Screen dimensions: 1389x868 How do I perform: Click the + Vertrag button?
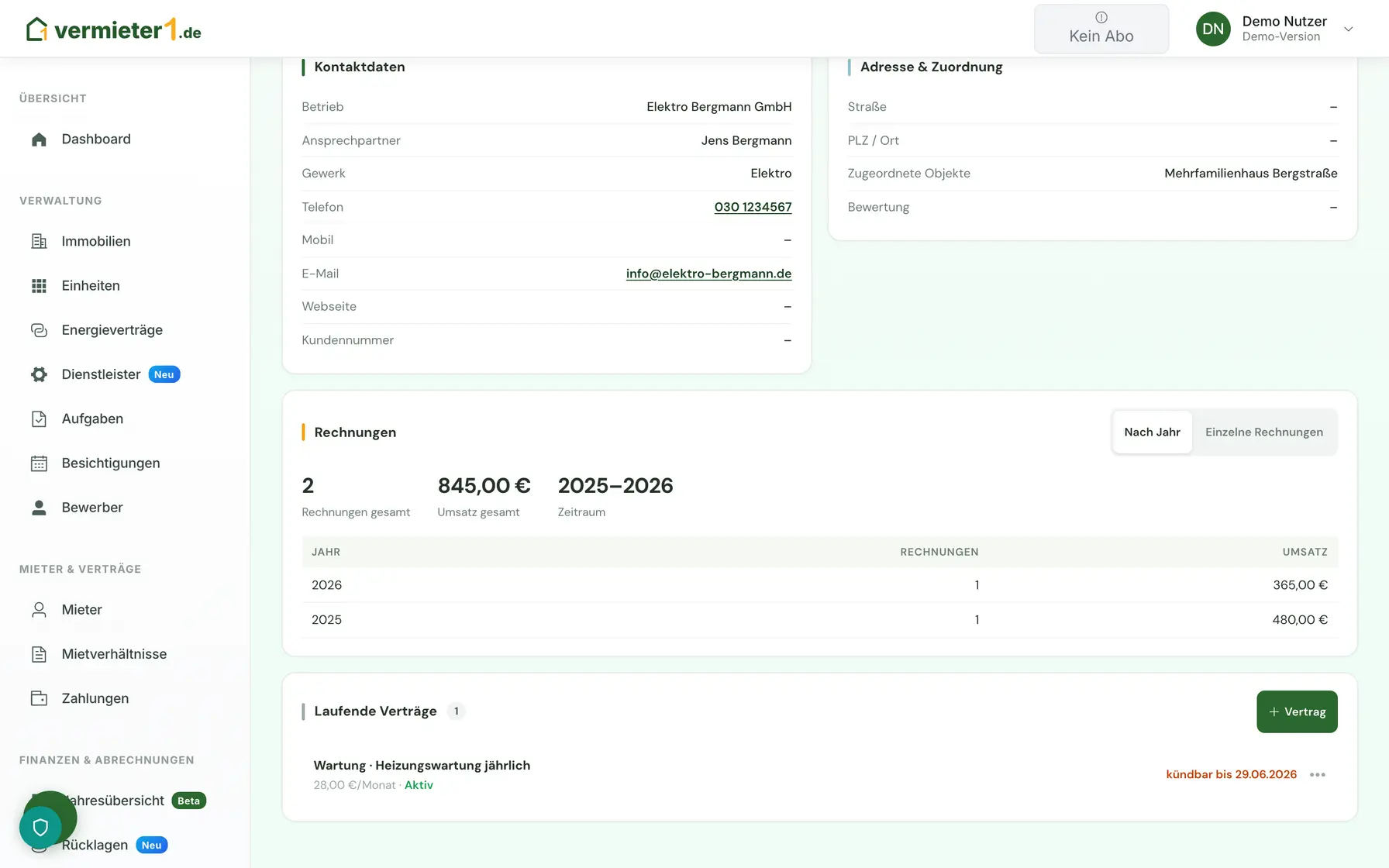click(x=1297, y=711)
